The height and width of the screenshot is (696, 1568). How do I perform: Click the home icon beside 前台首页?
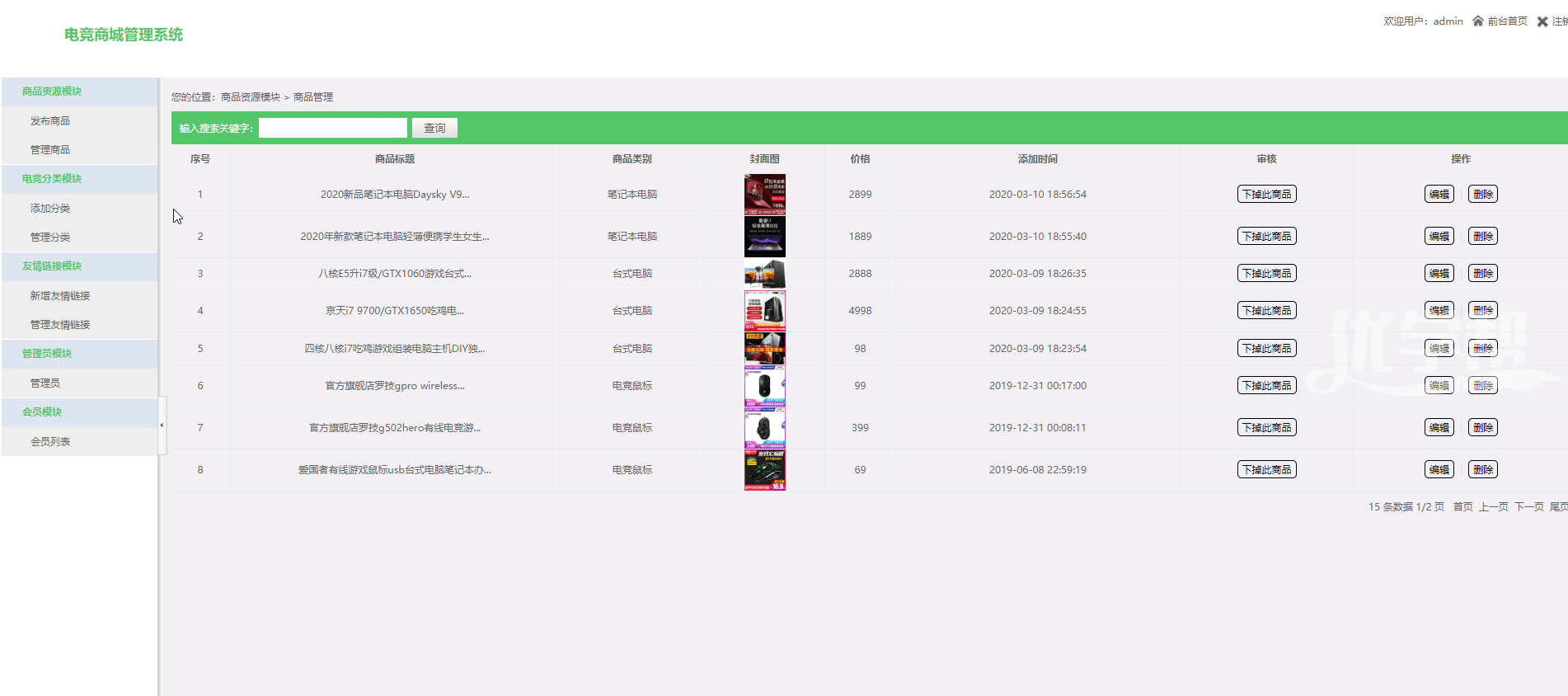coord(1477,21)
